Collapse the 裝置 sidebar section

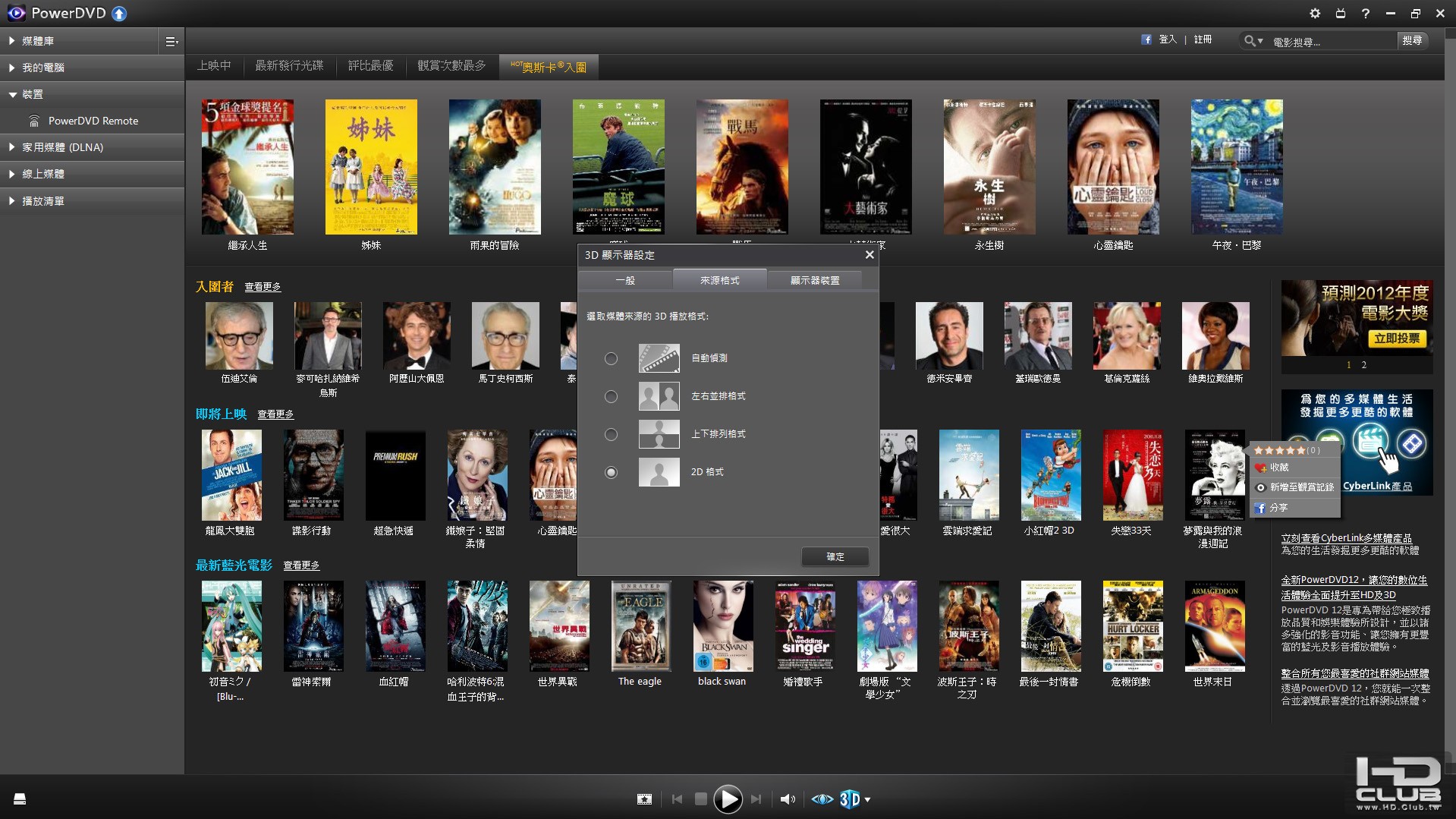pyautogui.click(x=12, y=94)
